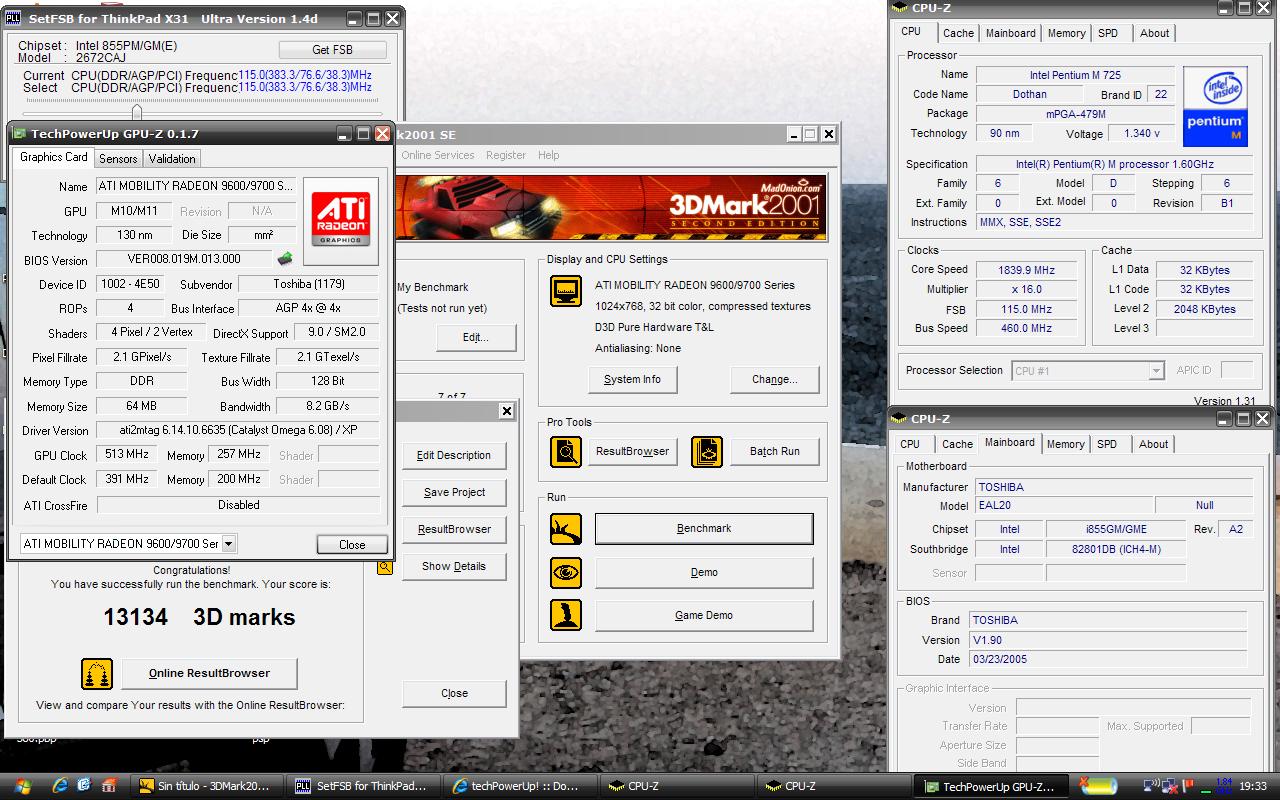
Task: Click the Close button in GPU-Z
Action: coord(352,545)
